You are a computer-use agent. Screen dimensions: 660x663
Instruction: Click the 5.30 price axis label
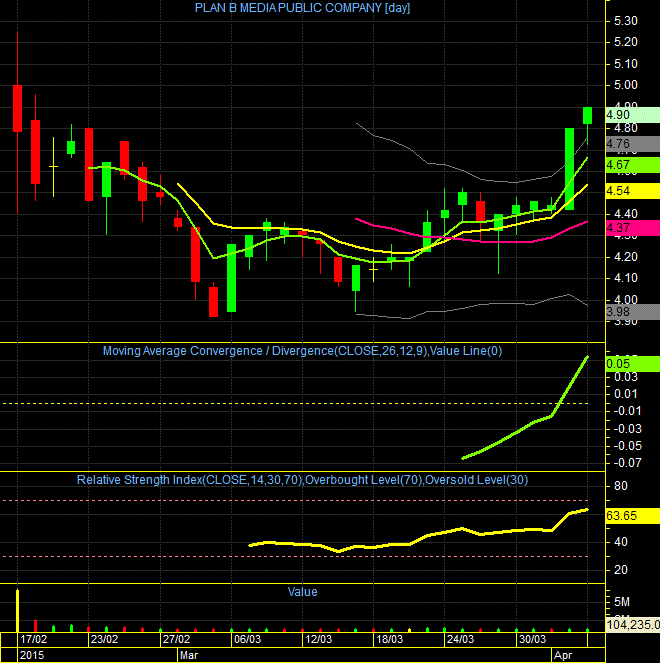point(626,21)
